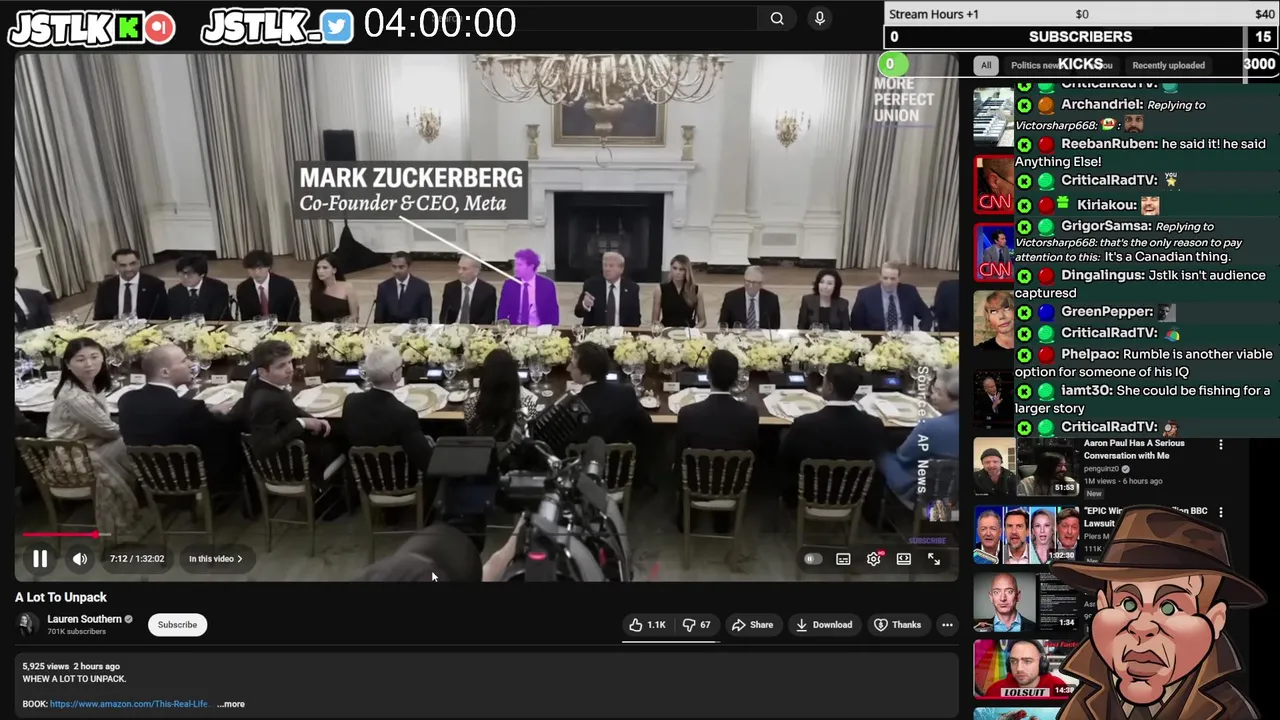Like the video with 1.1K likes

coord(648,625)
